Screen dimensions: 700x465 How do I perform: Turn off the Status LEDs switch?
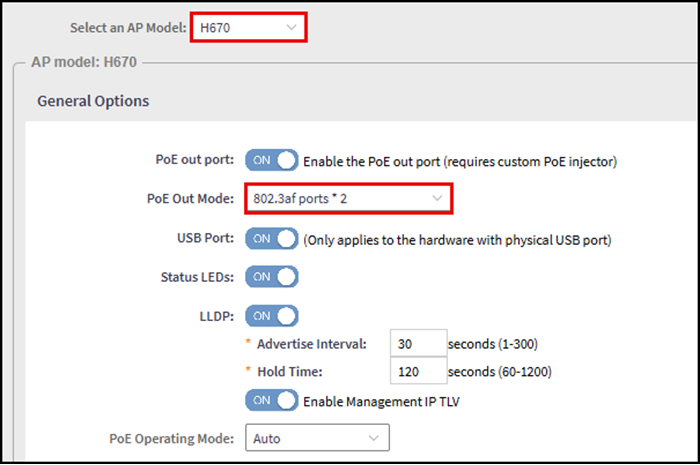(x=271, y=277)
